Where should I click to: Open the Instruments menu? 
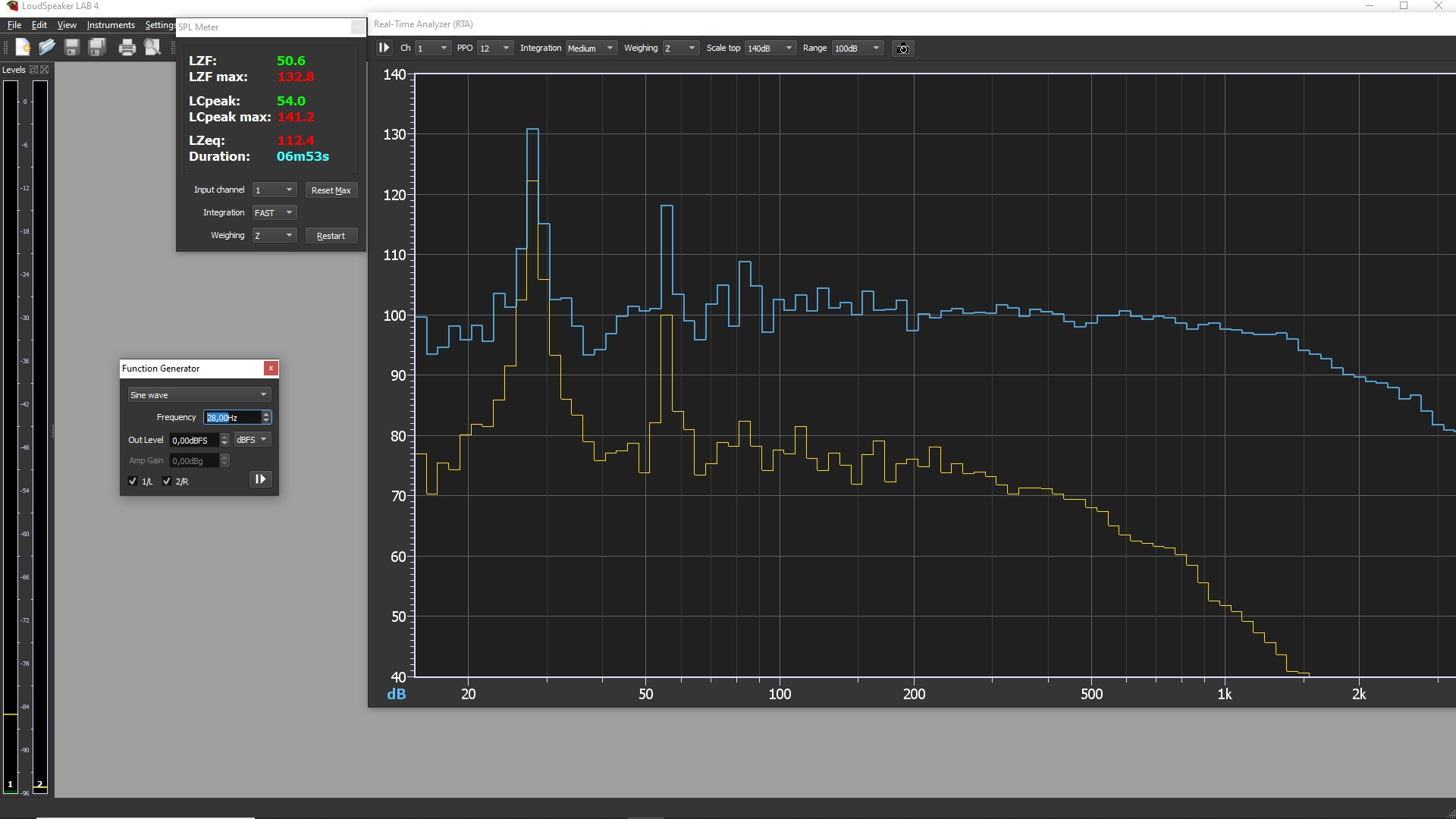click(x=111, y=25)
